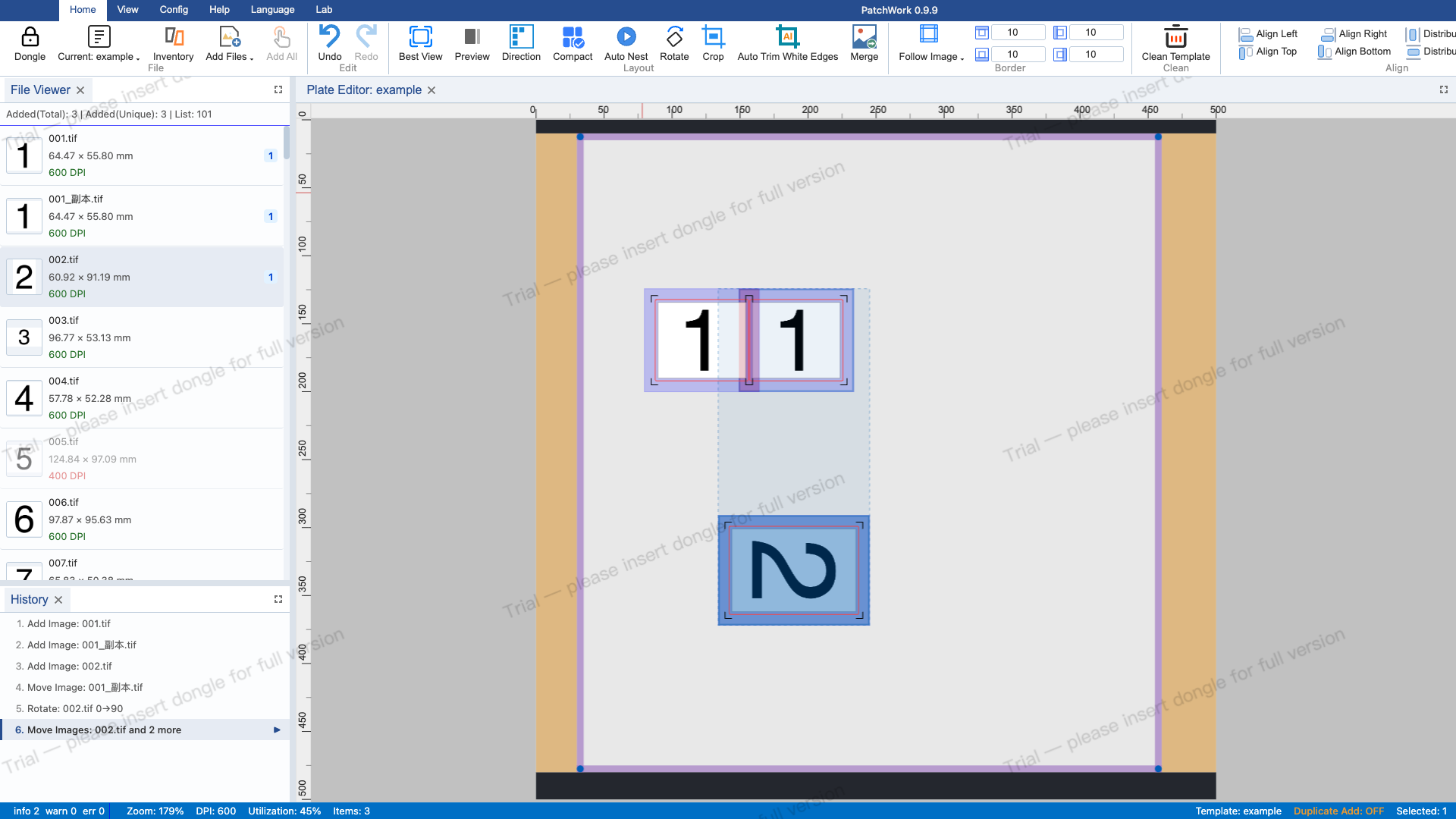Select the 003.tif file entry

pos(142,337)
